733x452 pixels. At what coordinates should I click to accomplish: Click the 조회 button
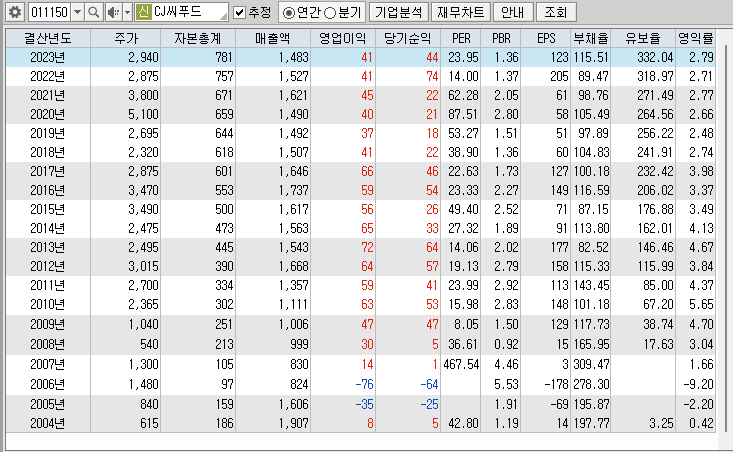coord(556,12)
